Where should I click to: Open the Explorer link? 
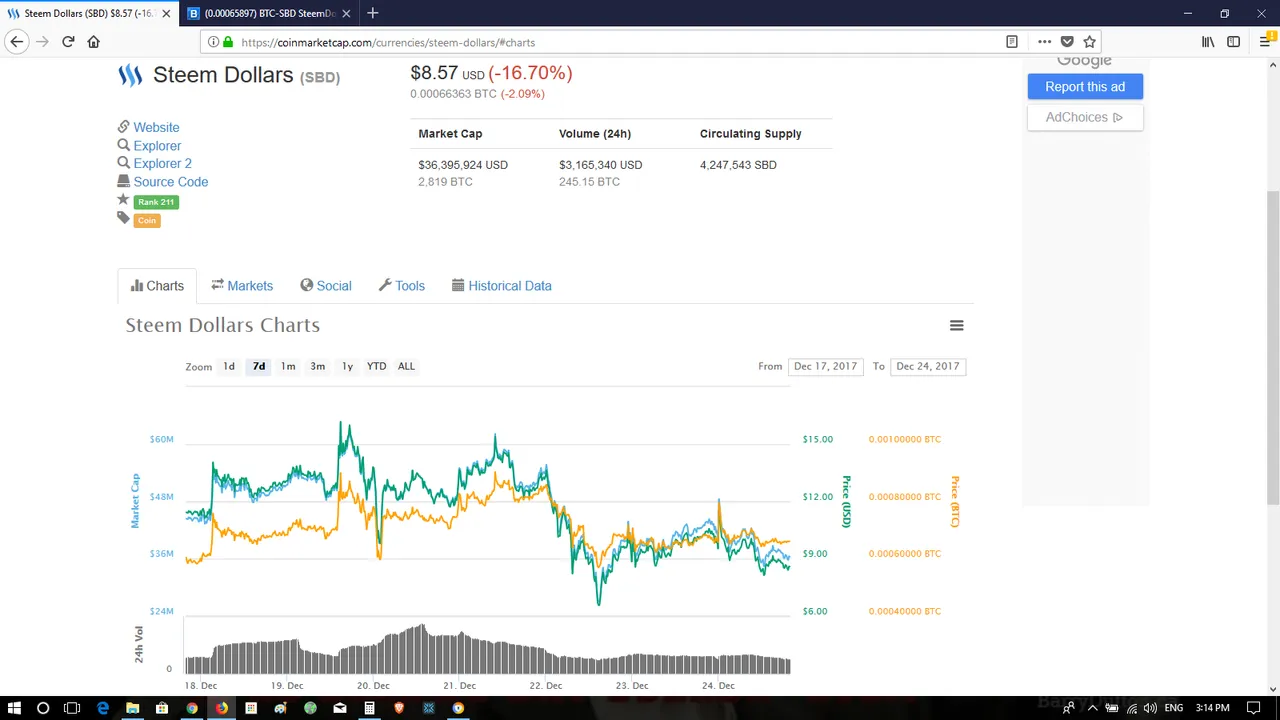click(x=157, y=146)
